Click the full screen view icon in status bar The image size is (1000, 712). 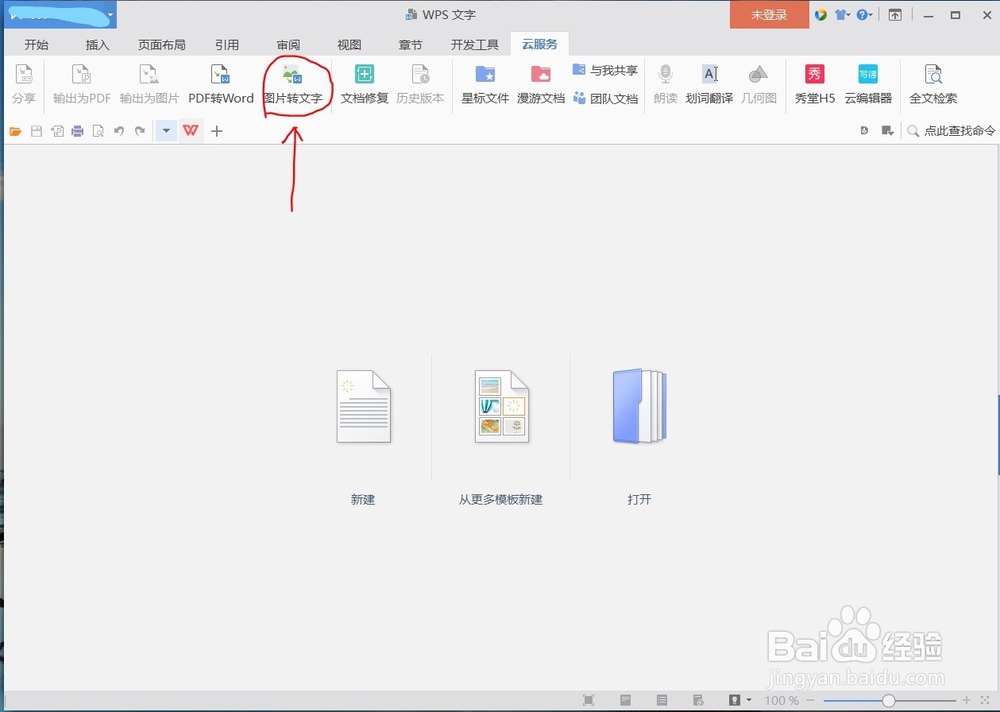click(589, 700)
